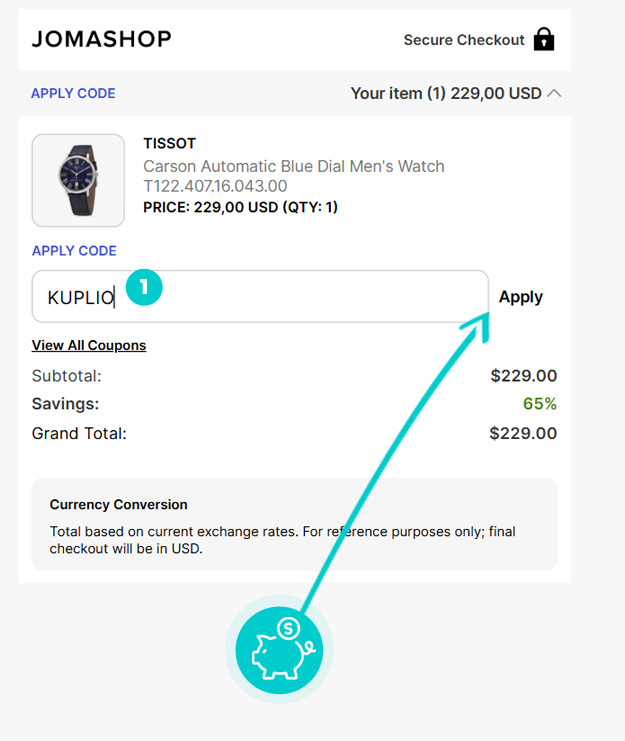The width and height of the screenshot is (625, 741).
Task: Click the teal arrow head near Apply
Action: [x=477, y=325]
